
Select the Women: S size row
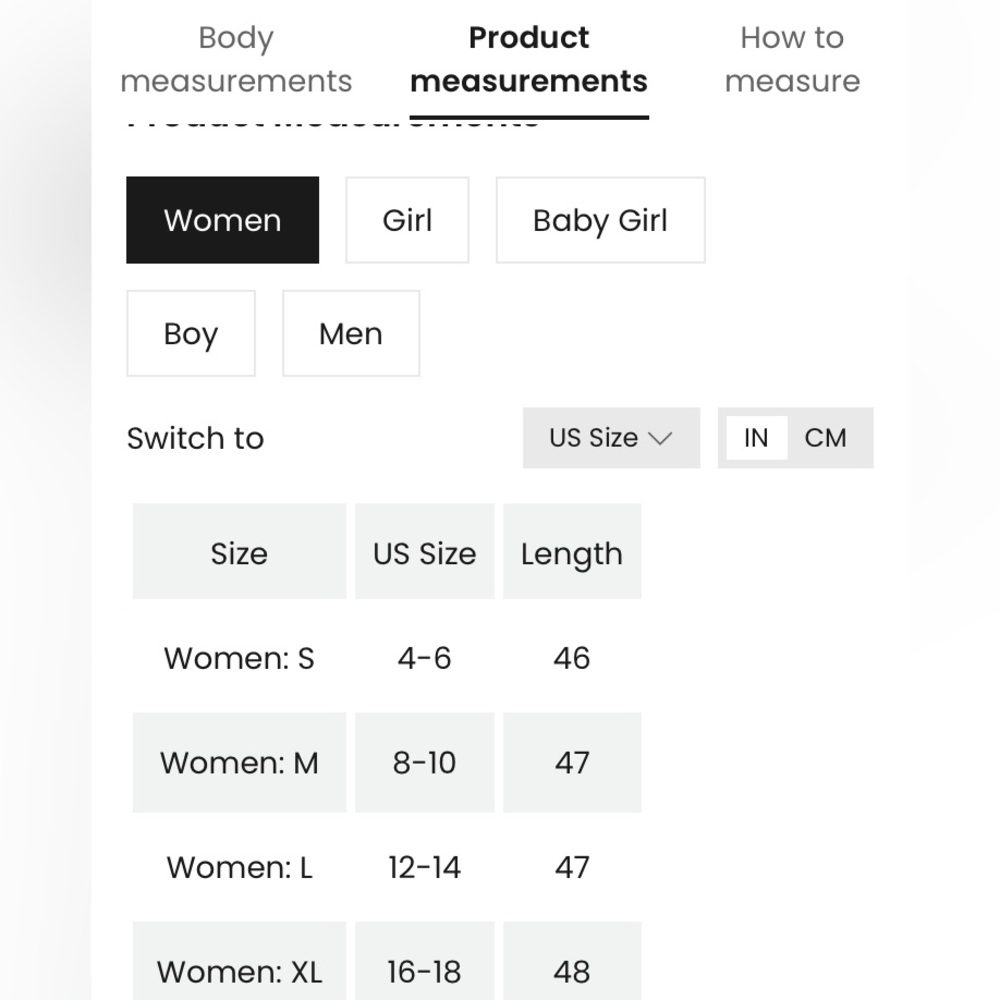coord(387,658)
